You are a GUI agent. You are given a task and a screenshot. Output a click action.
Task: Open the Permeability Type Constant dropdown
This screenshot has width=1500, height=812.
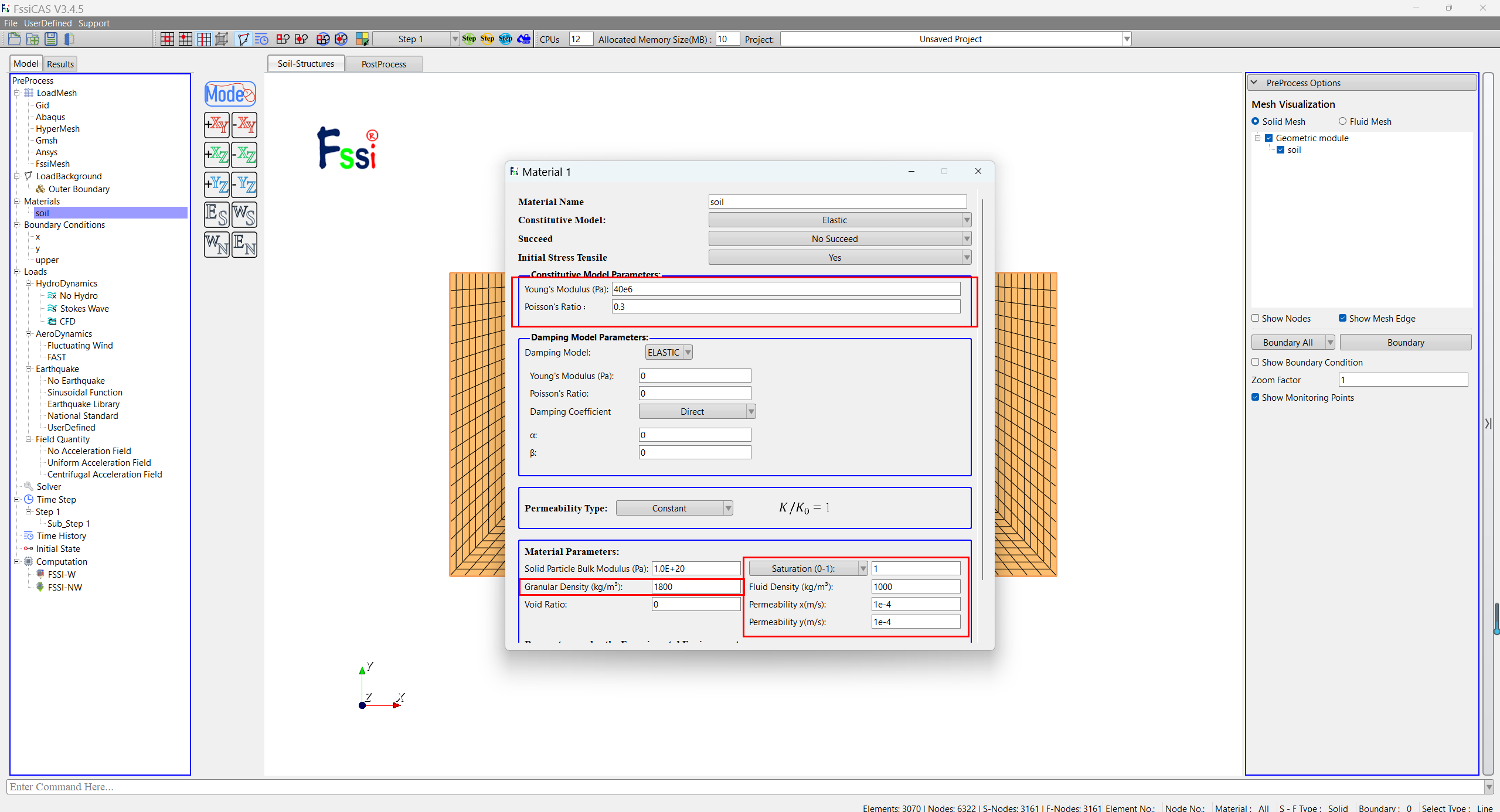pyautogui.click(x=674, y=509)
